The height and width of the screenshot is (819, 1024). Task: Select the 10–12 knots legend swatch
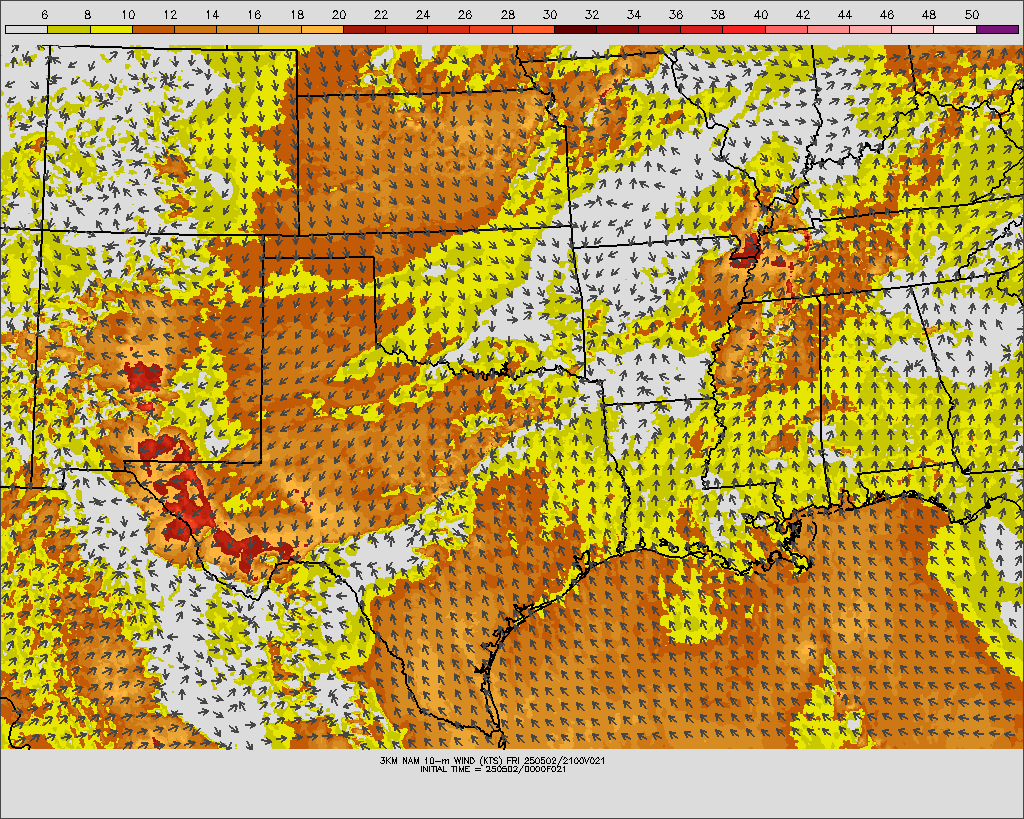pos(153,29)
